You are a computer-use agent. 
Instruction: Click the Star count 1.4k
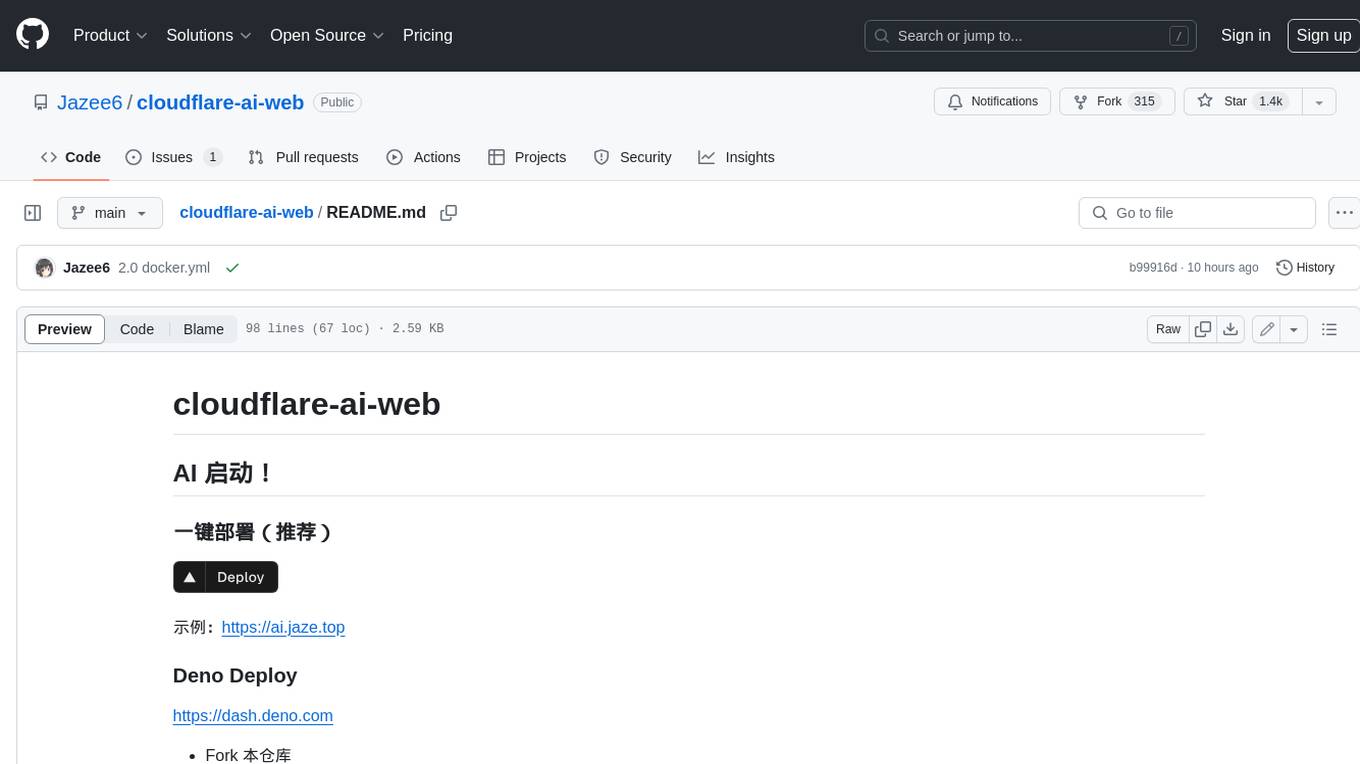(1270, 101)
